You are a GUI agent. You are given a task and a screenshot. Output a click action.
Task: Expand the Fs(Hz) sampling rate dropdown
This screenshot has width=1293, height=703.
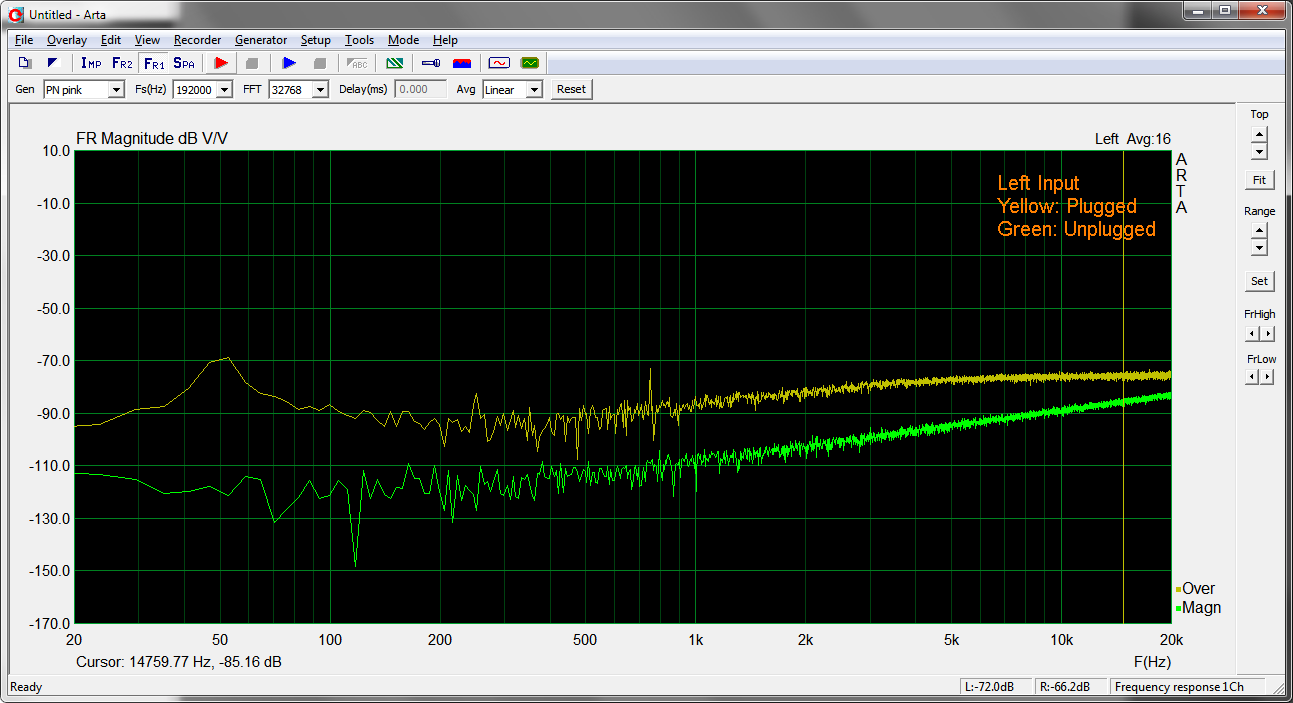pyautogui.click(x=223, y=90)
